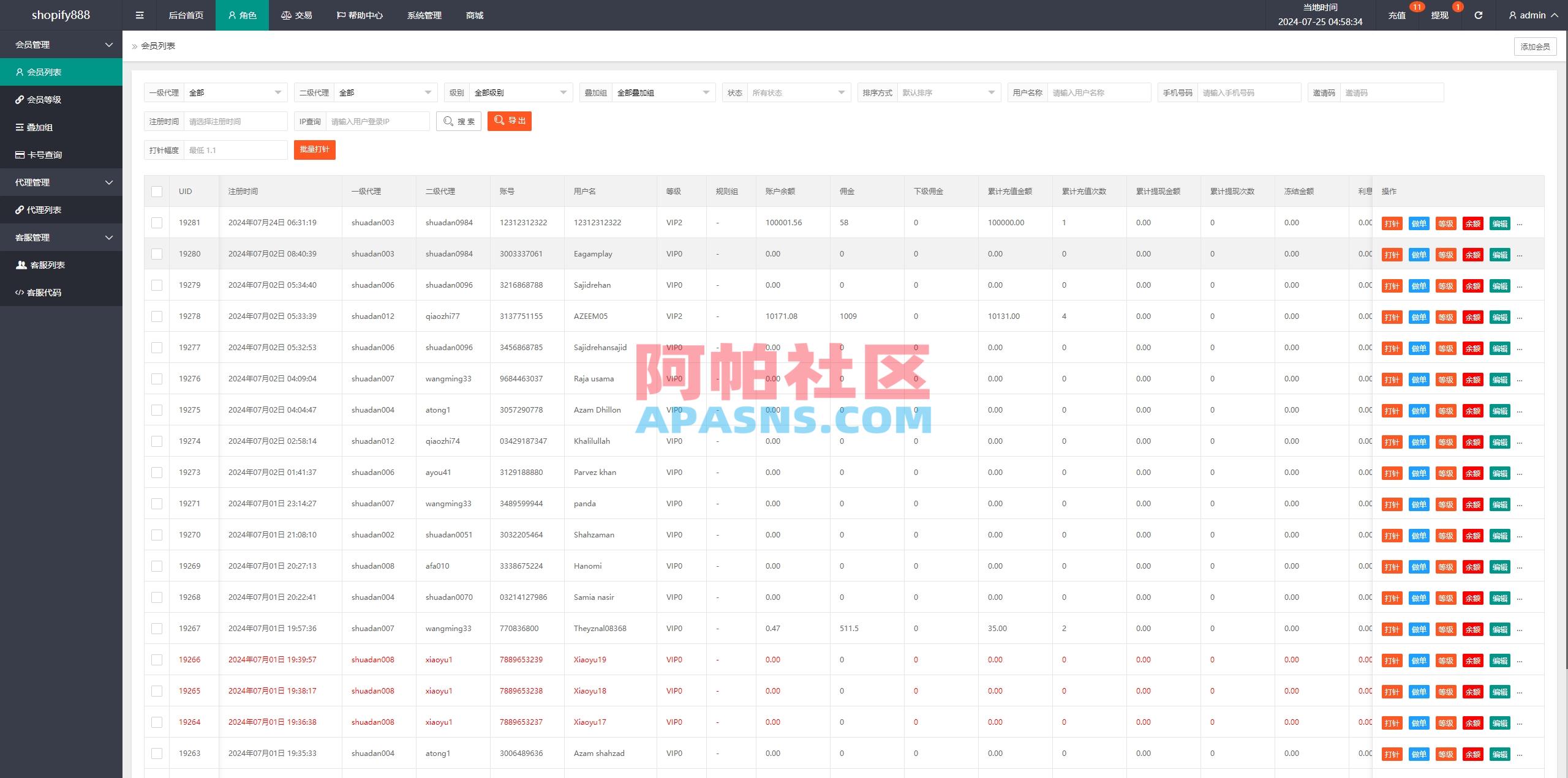Check the select-all checkbox in the table header
The width and height of the screenshot is (1568, 778).
click(157, 191)
